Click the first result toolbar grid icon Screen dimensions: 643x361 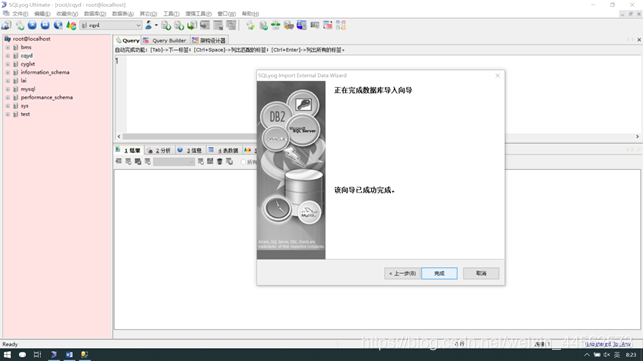click(119, 162)
